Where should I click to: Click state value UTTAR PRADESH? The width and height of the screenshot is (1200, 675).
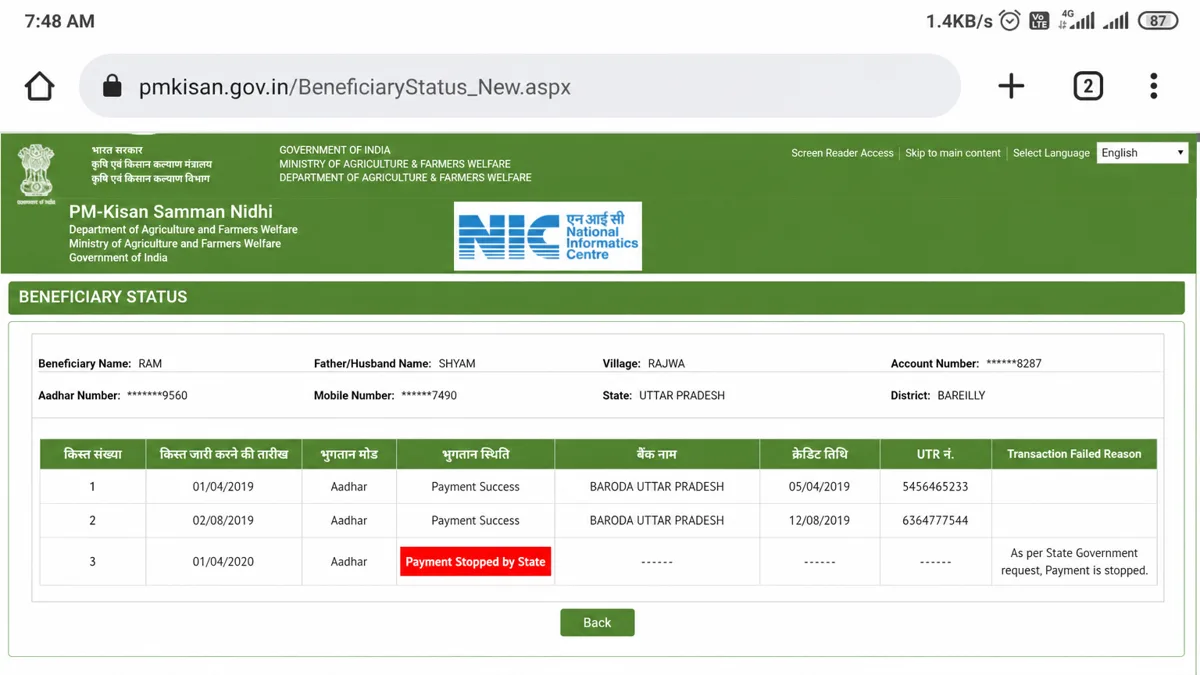tap(682, 396)
